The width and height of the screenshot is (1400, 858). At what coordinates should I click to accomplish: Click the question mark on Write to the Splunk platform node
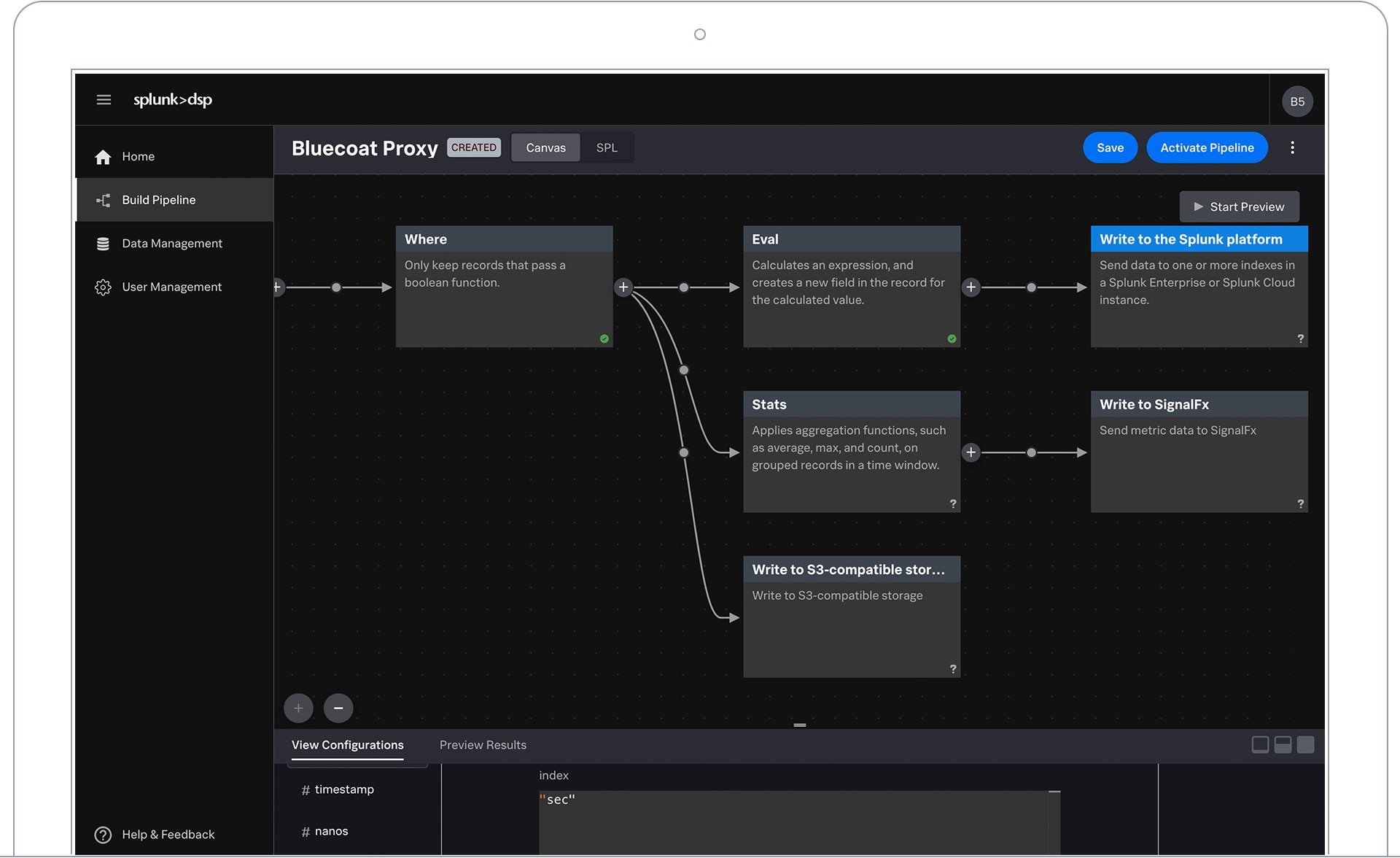1300,339
